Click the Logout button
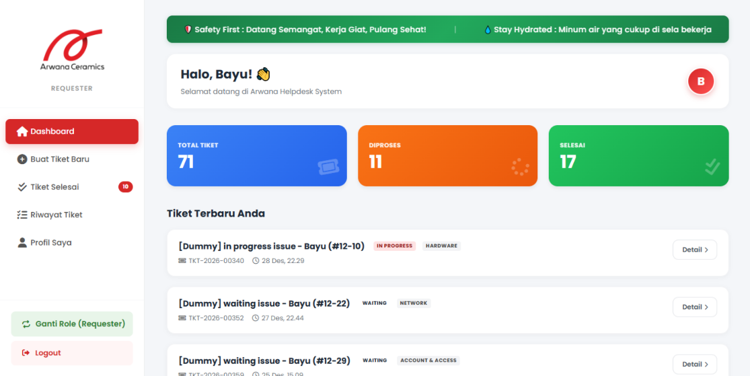The width and height of the screenshot is (750, 376). (72, 353)
